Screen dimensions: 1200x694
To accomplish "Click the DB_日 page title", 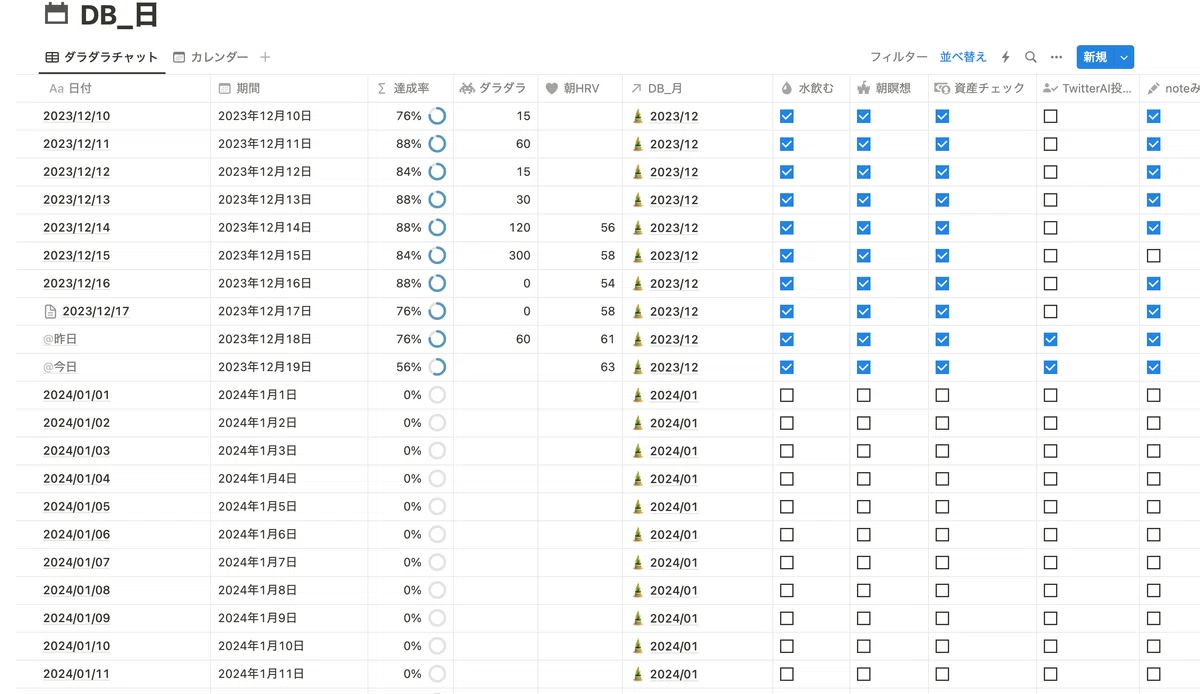I will pyautogui.click(x=119, y=15).
